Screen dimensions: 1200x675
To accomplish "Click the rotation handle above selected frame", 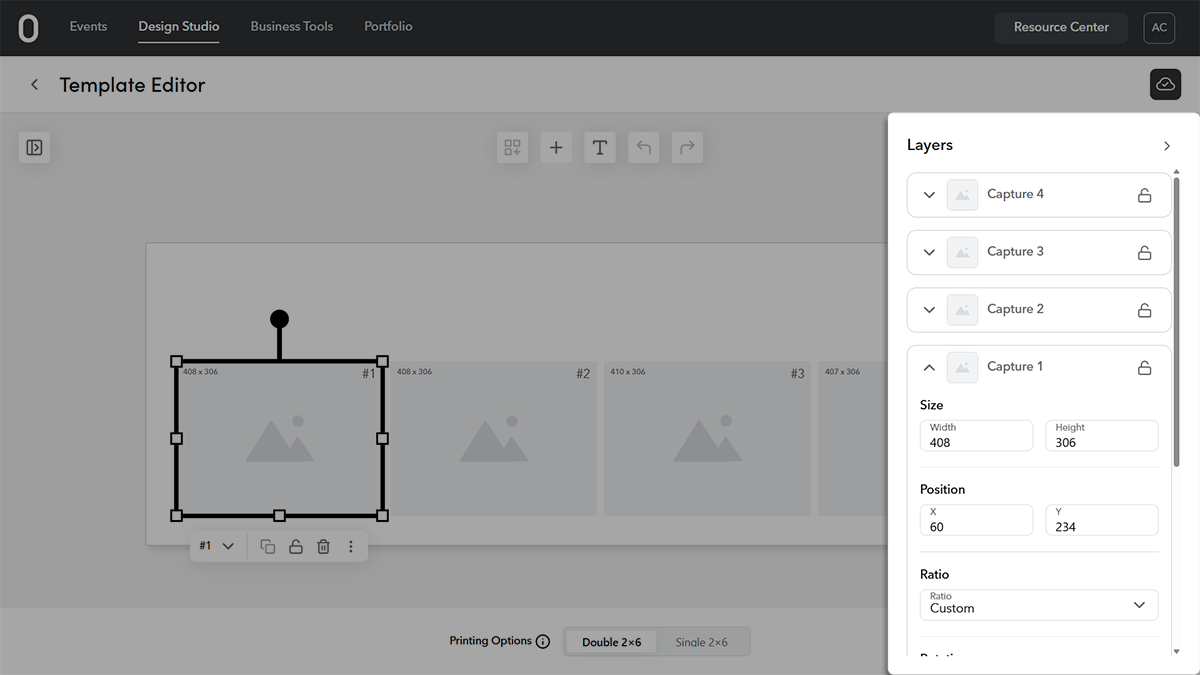I will point(279,319).
